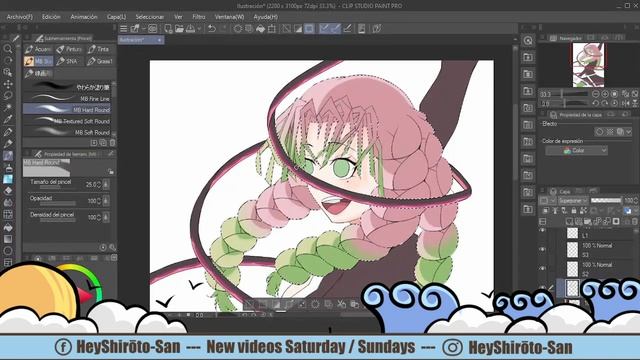Select Pintura sub tool group
The width and height of the screenshot is (640, 360).
(x=69, y=49)
